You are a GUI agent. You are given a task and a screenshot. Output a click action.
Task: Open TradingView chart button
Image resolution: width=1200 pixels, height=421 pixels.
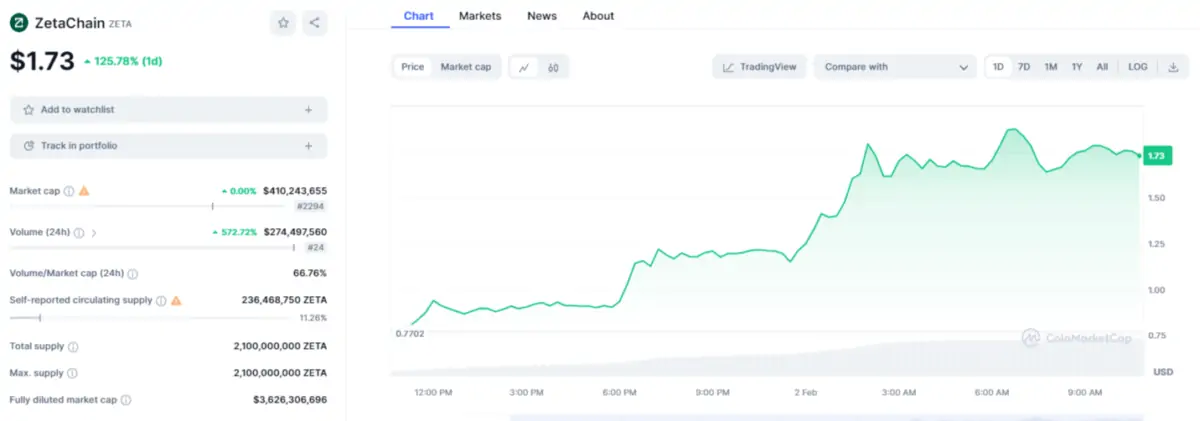(x=760, y=67)
